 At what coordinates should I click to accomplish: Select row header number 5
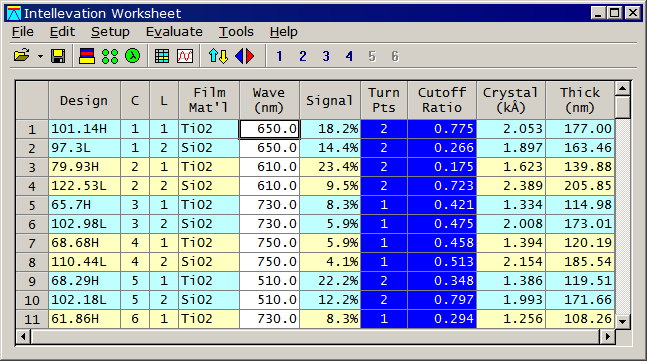[32, 205]
